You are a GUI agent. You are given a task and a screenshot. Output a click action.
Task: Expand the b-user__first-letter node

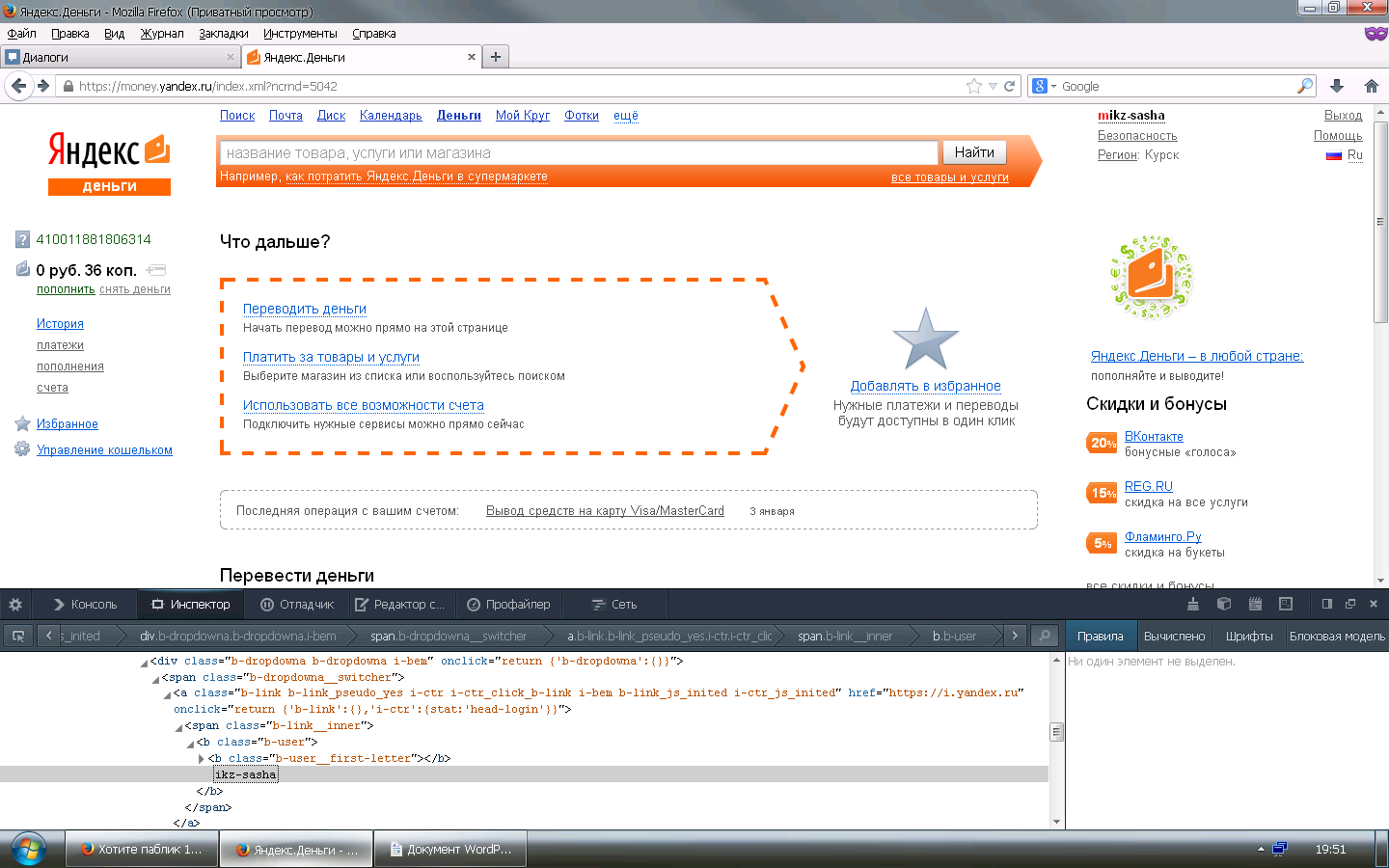201,759
